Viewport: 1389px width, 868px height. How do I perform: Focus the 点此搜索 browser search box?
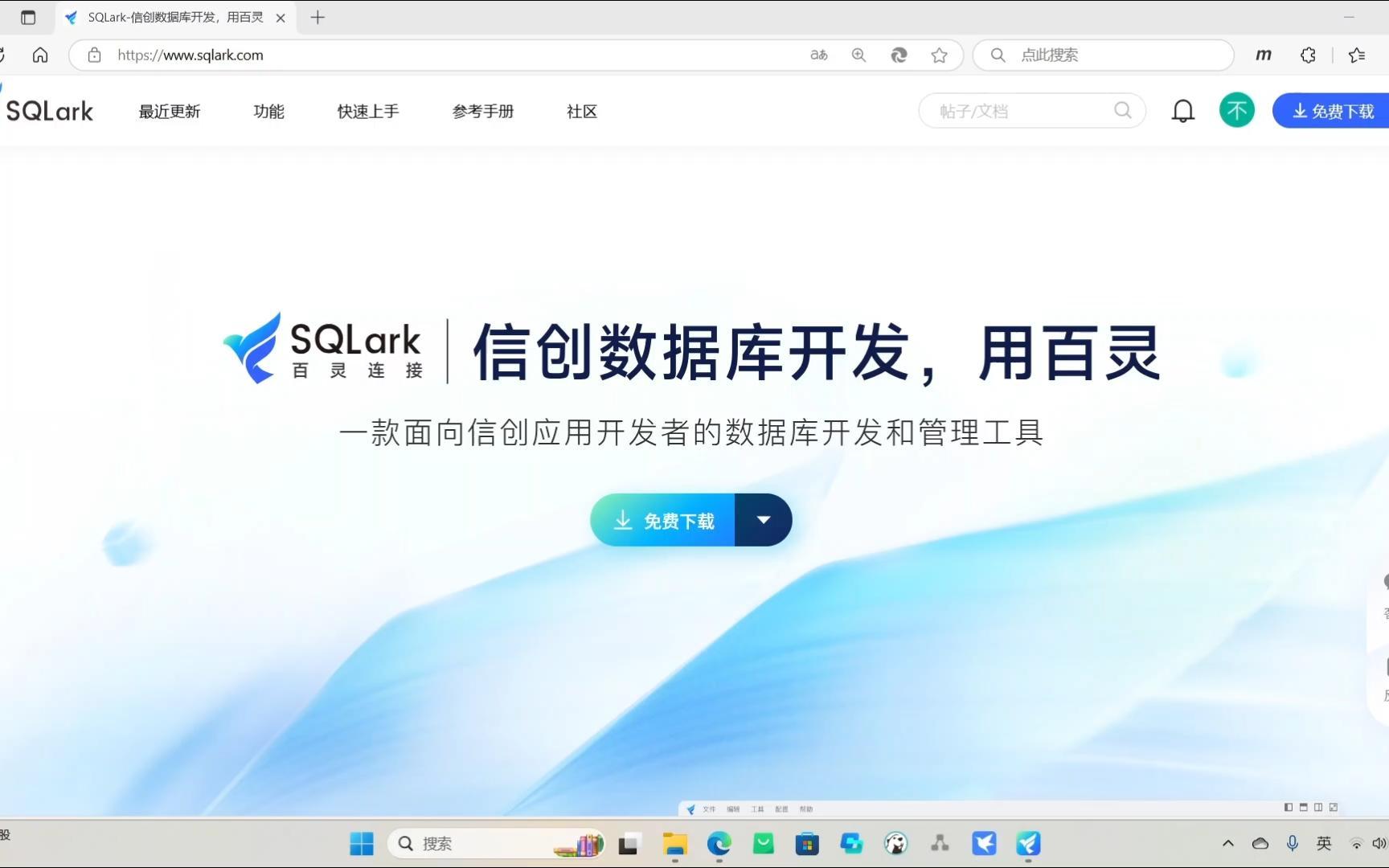1103,55
